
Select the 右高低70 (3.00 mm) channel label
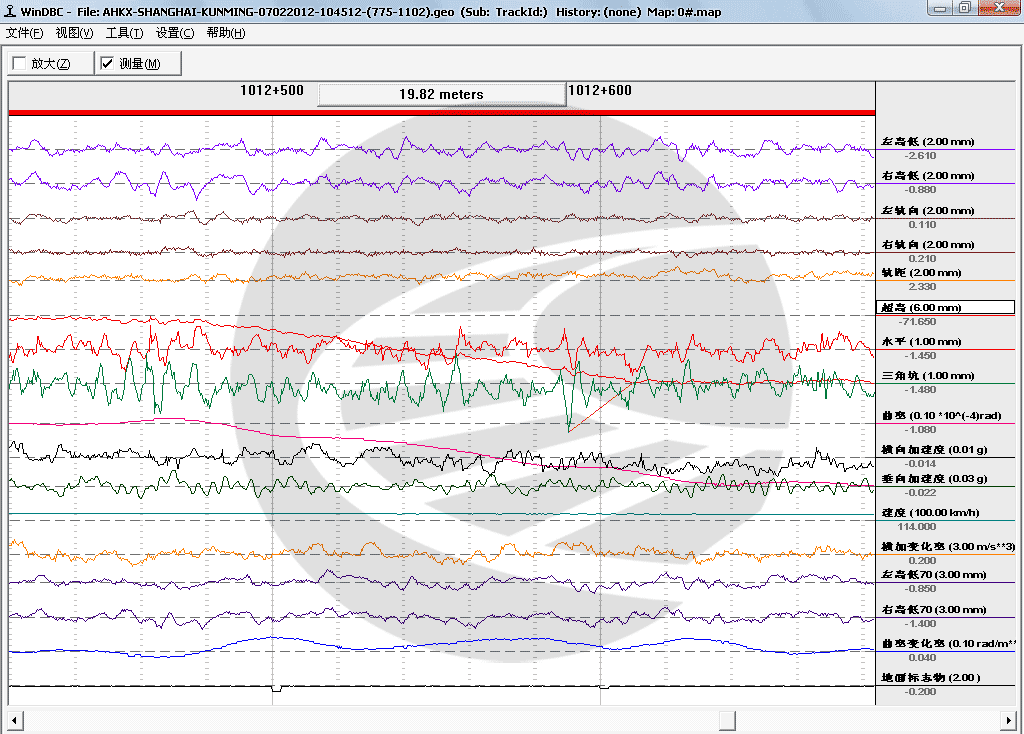pyautogui.click(x=933, y=609)
